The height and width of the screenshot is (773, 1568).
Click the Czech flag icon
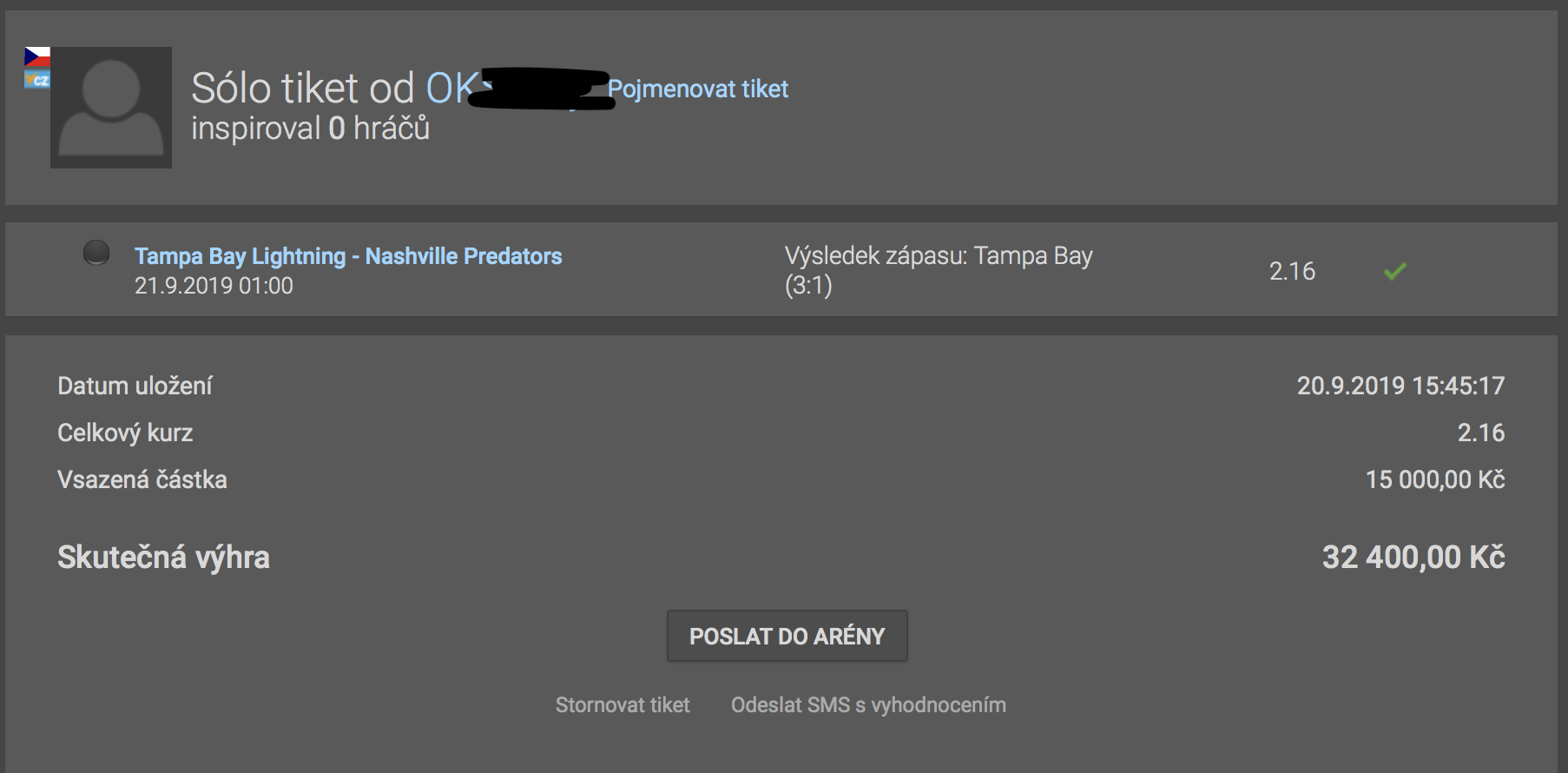pos(37,57)
